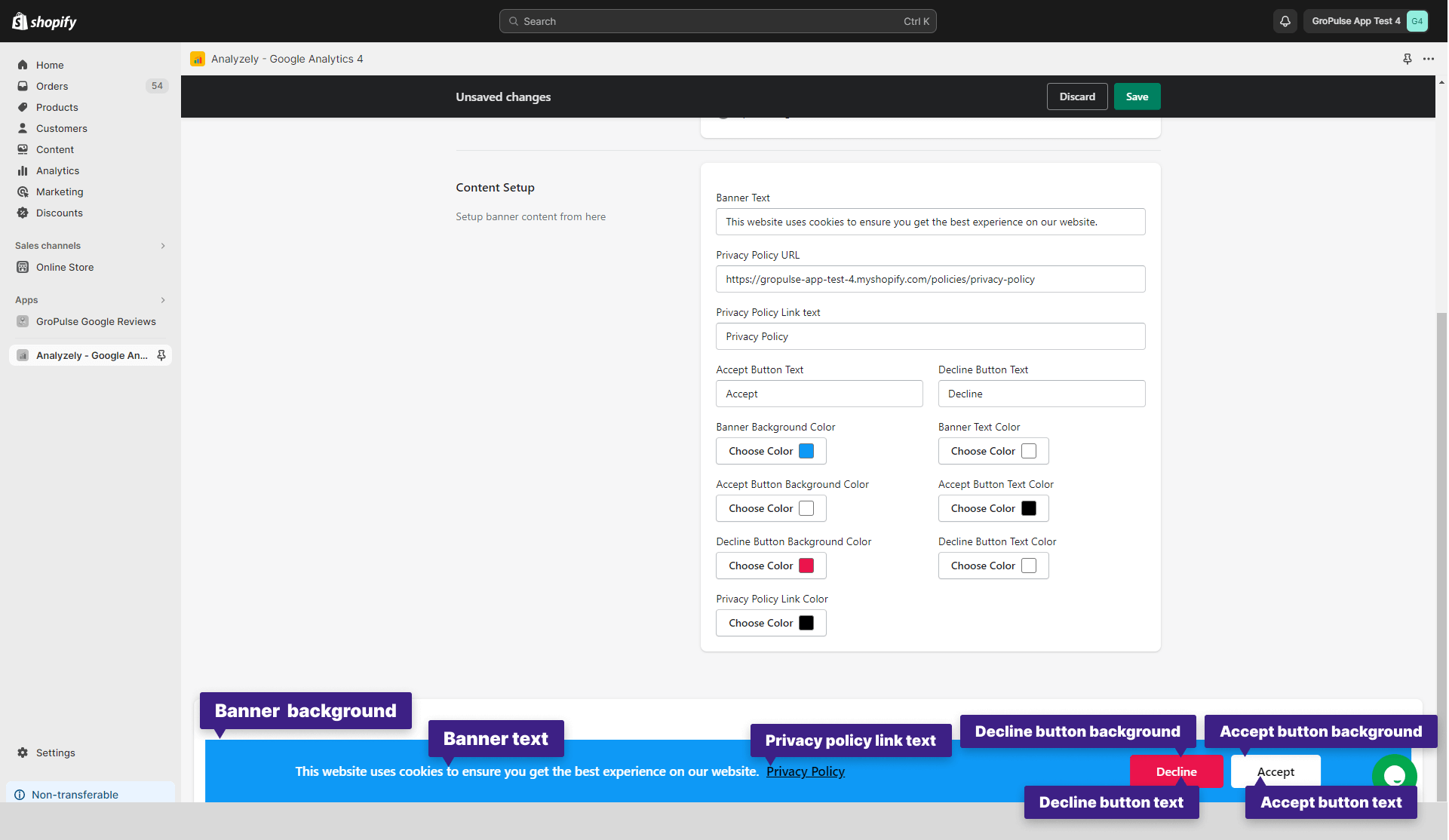Viewport: 1449px width, 840px height.
Task: Choose Accept Button Text Color black swatch
Action: (1029, 508)
